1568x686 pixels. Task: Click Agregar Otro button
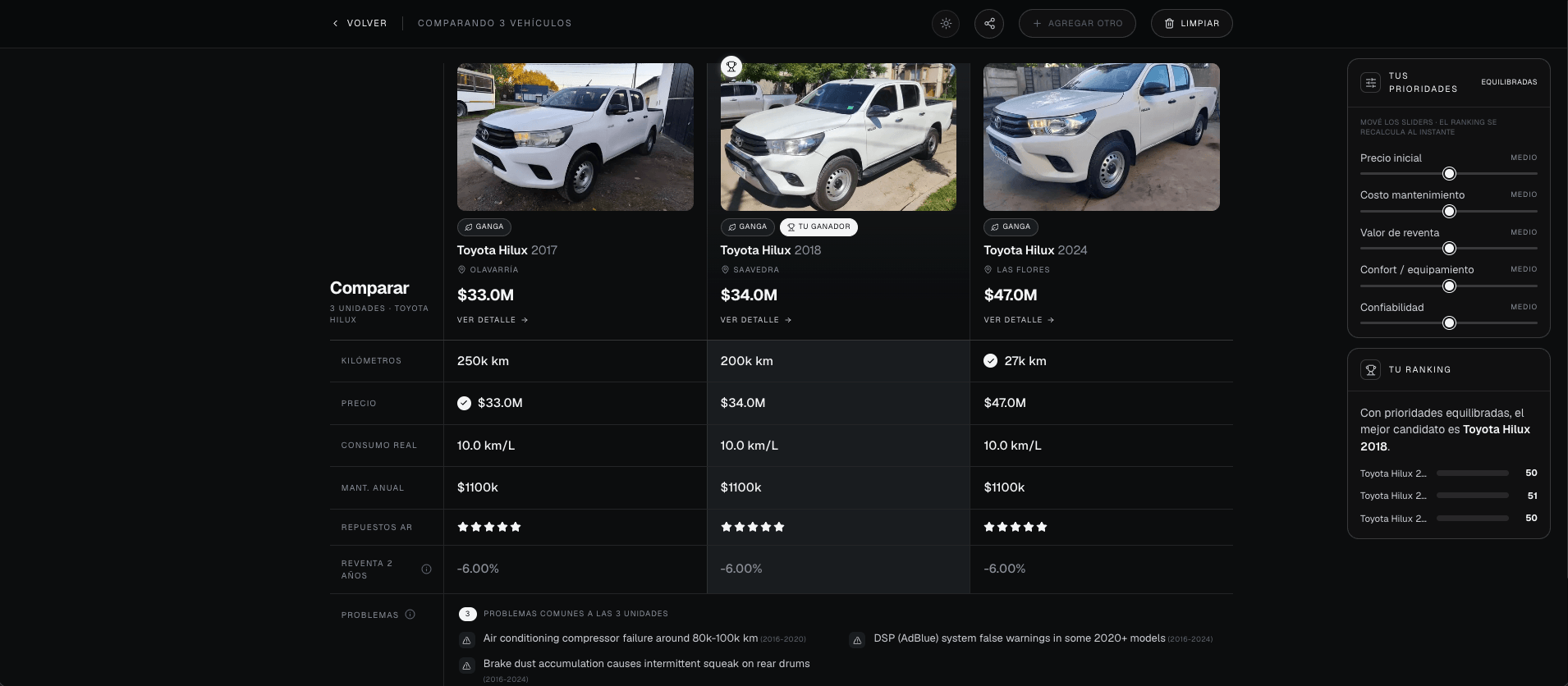click(x=1077, y=24)
